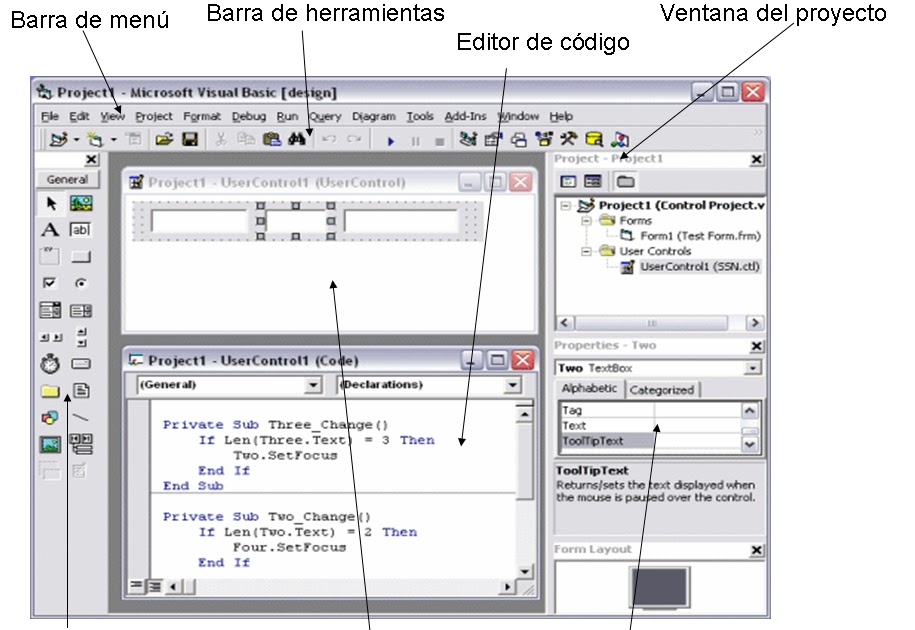Click the End stop icon in the toolbar
The height and width of the screenshot is (630, 915).
pos(440,141)
